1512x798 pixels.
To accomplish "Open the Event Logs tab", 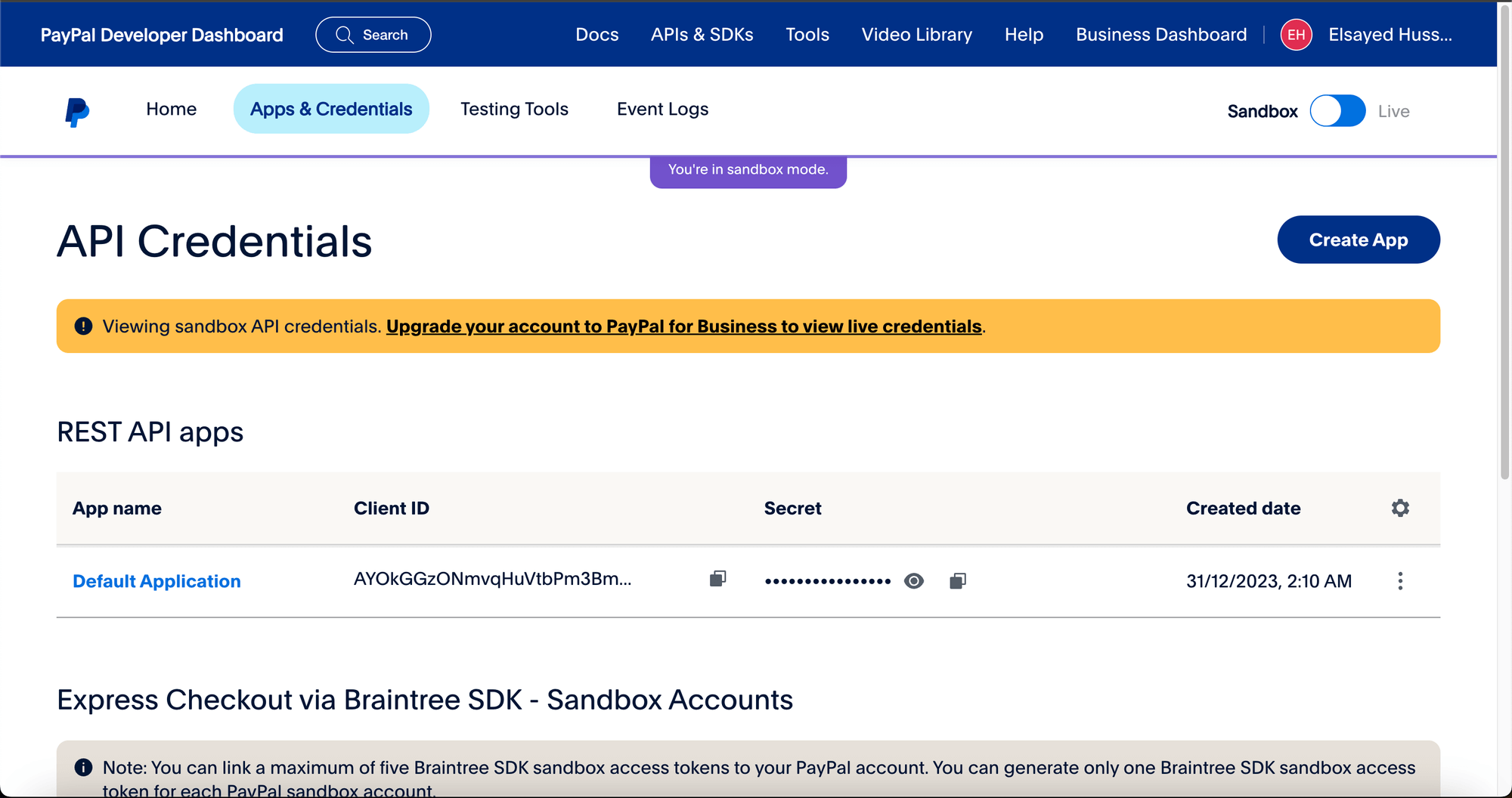I will click(662, 109).
